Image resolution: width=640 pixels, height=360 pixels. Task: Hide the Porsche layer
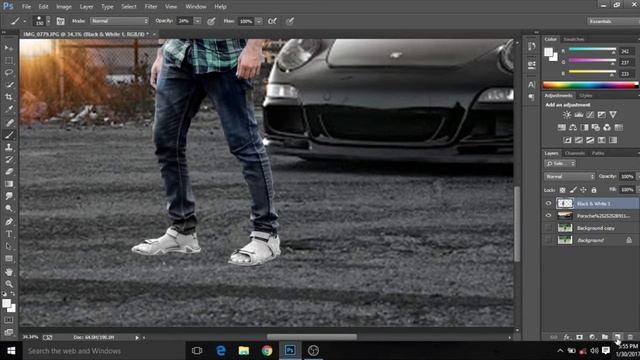tap(549, 216)
